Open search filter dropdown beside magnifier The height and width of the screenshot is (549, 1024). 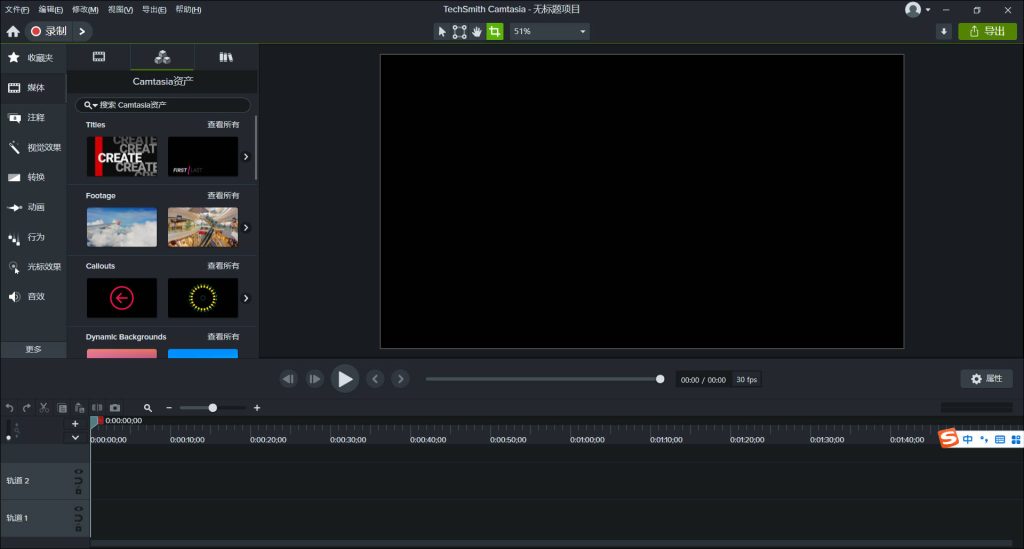(91, 104)
